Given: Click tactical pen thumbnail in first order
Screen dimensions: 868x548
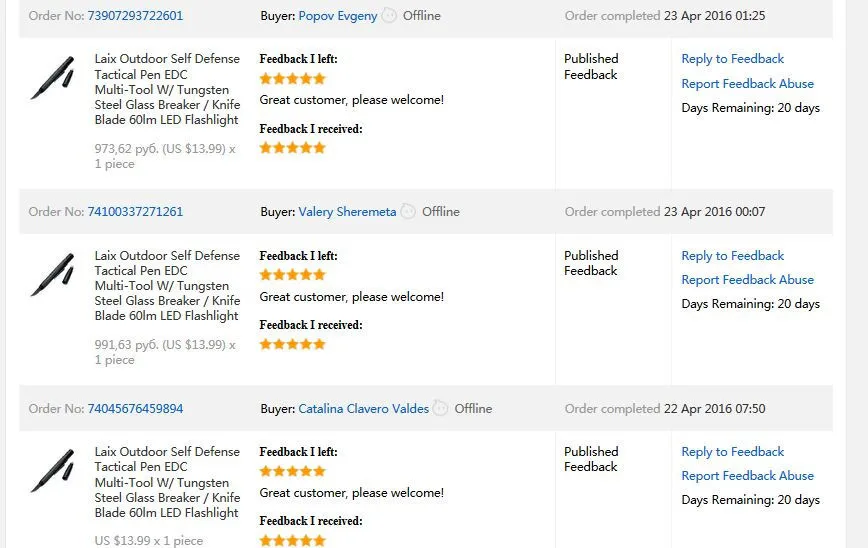Looking at the screenshot, I should point(53,77).
